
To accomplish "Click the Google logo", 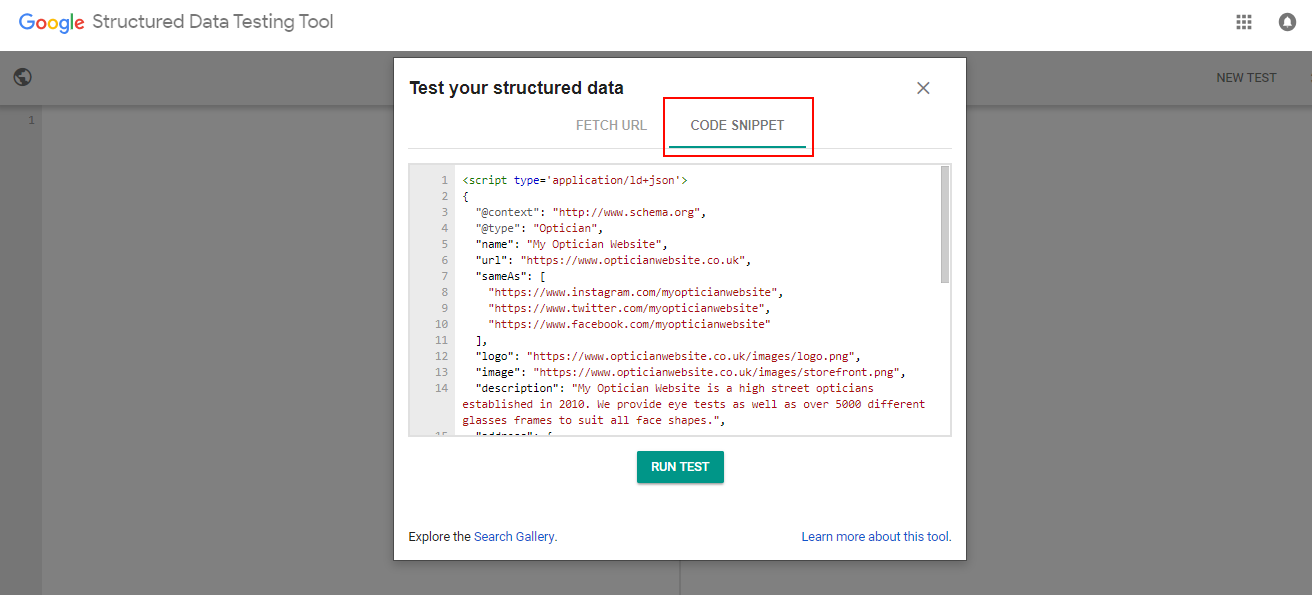I will click(x=51, y=22).
